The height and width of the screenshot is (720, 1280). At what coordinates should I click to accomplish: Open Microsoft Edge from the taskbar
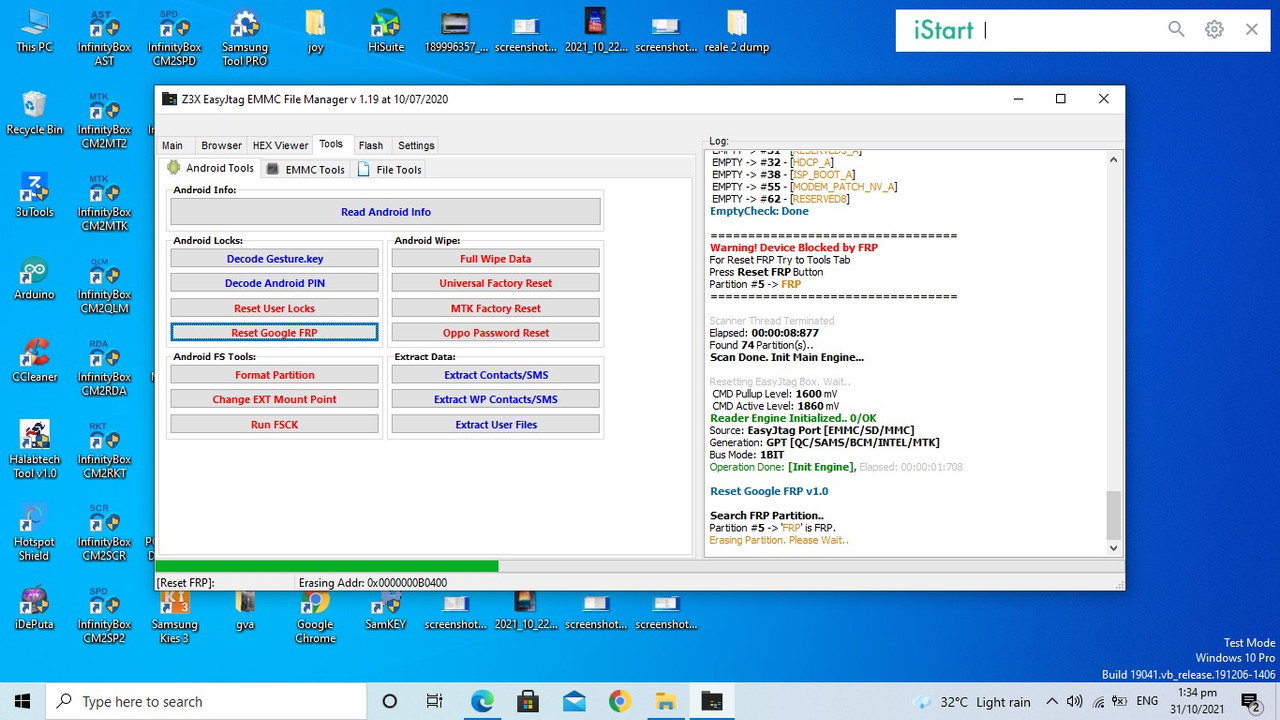482,701
